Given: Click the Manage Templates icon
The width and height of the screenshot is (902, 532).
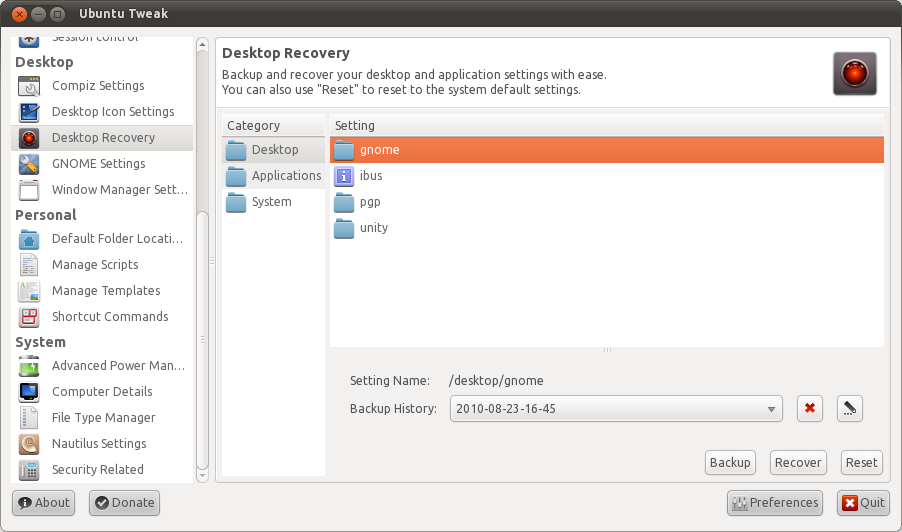Looking at the screenshot, I should click(x=29, y=291).
